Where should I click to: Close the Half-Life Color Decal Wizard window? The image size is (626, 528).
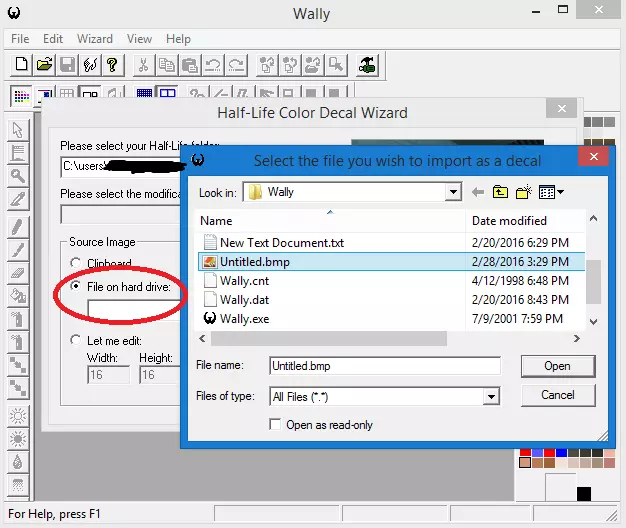pyautogui.click(x=562, y=109)
